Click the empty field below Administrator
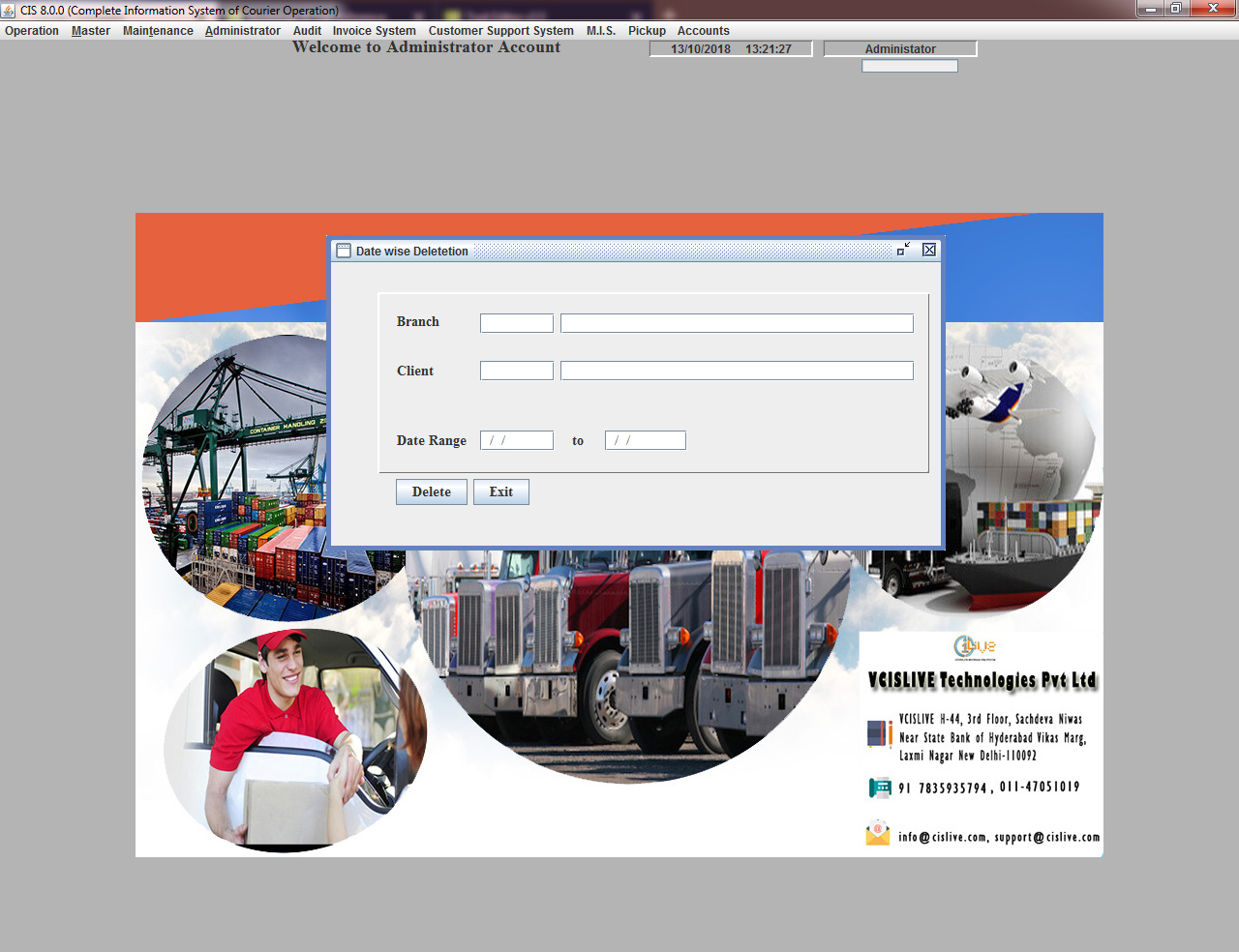Viewport: 1239px width, 952px height. click(x=910, y=66)
